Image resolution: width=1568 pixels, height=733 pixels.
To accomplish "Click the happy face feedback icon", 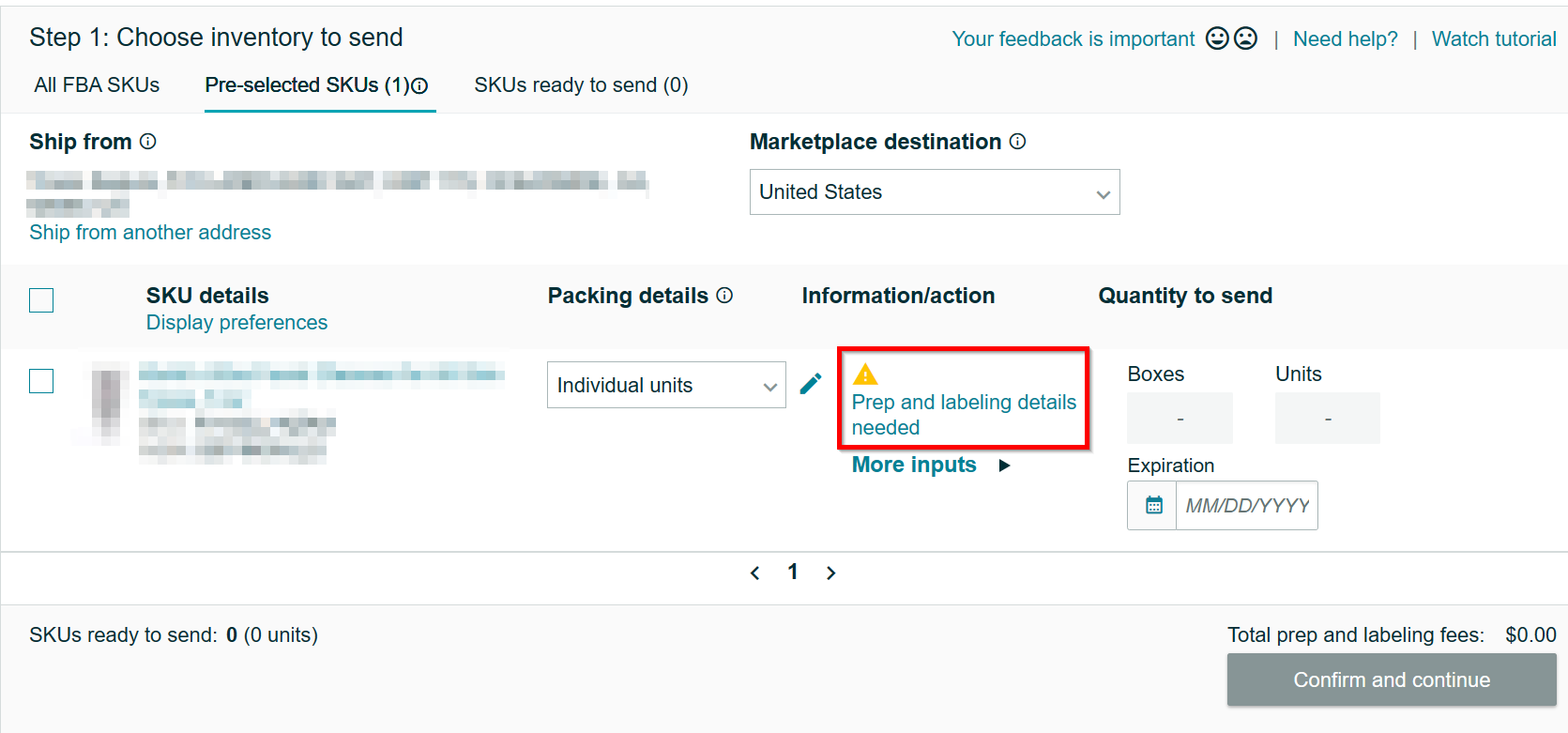I will tap(1217, 38).
